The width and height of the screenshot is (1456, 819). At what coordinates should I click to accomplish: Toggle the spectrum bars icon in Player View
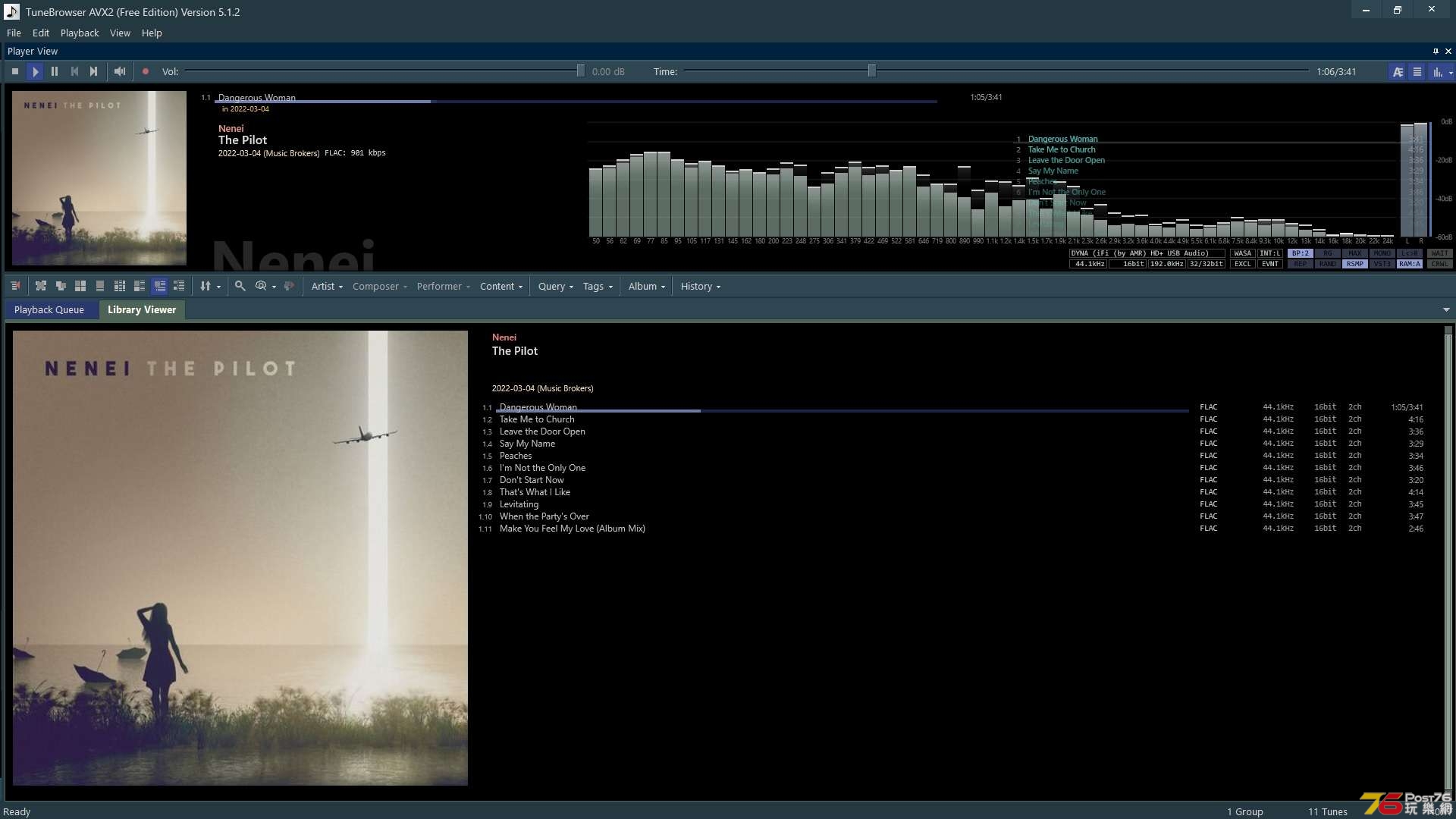[1437, 72]
